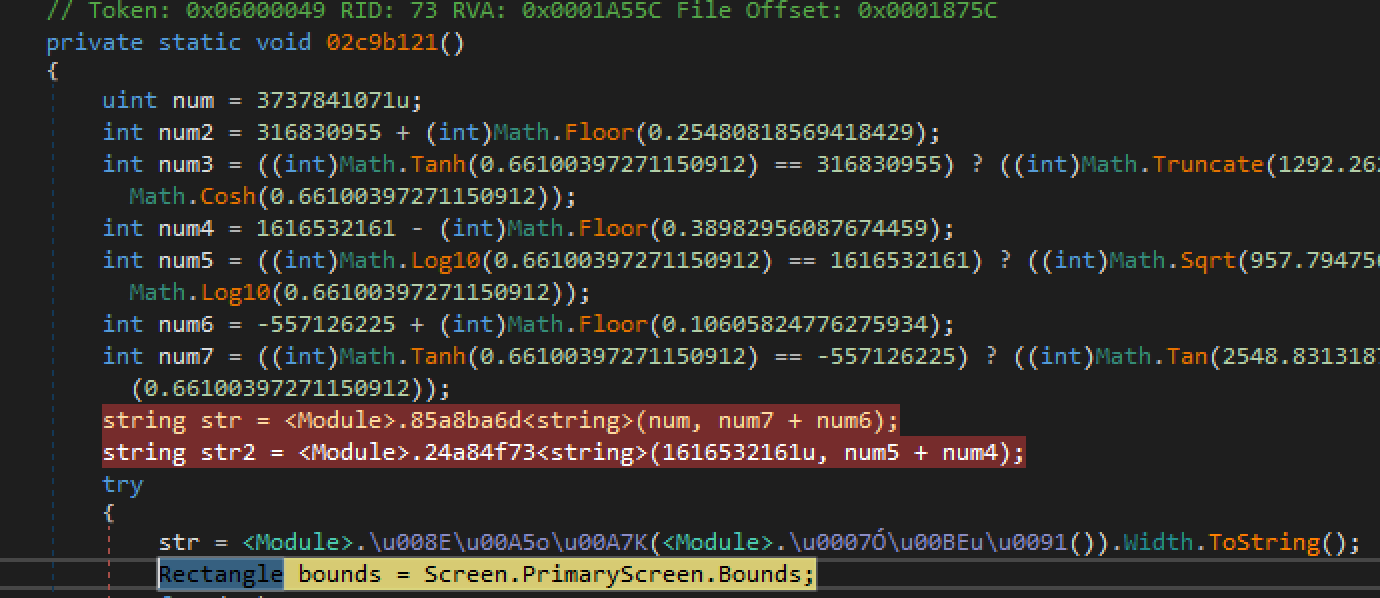
Task: Click the highlighted Rectangle type
Action: pyautogui.click(x=221, y=574)
